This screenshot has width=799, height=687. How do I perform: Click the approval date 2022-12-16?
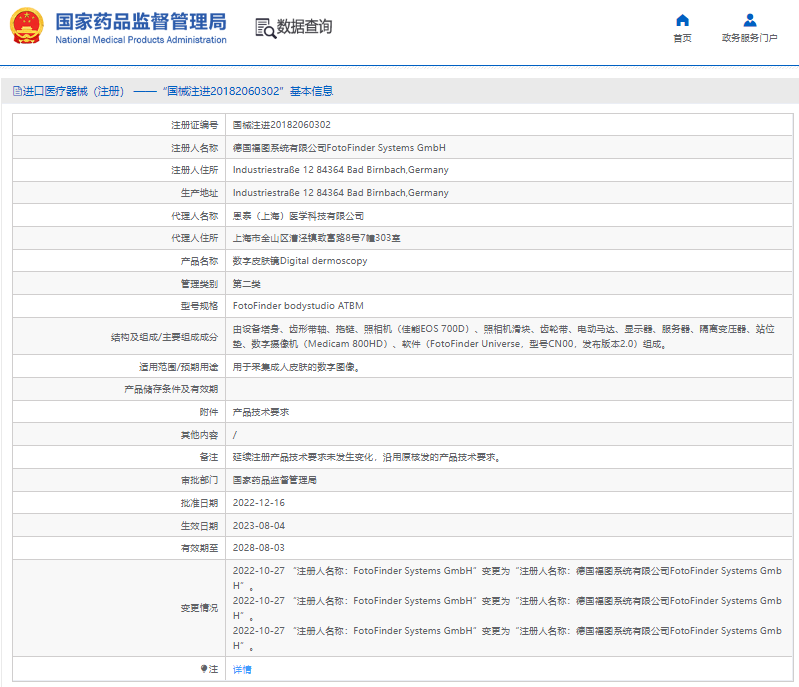[259, 503]
